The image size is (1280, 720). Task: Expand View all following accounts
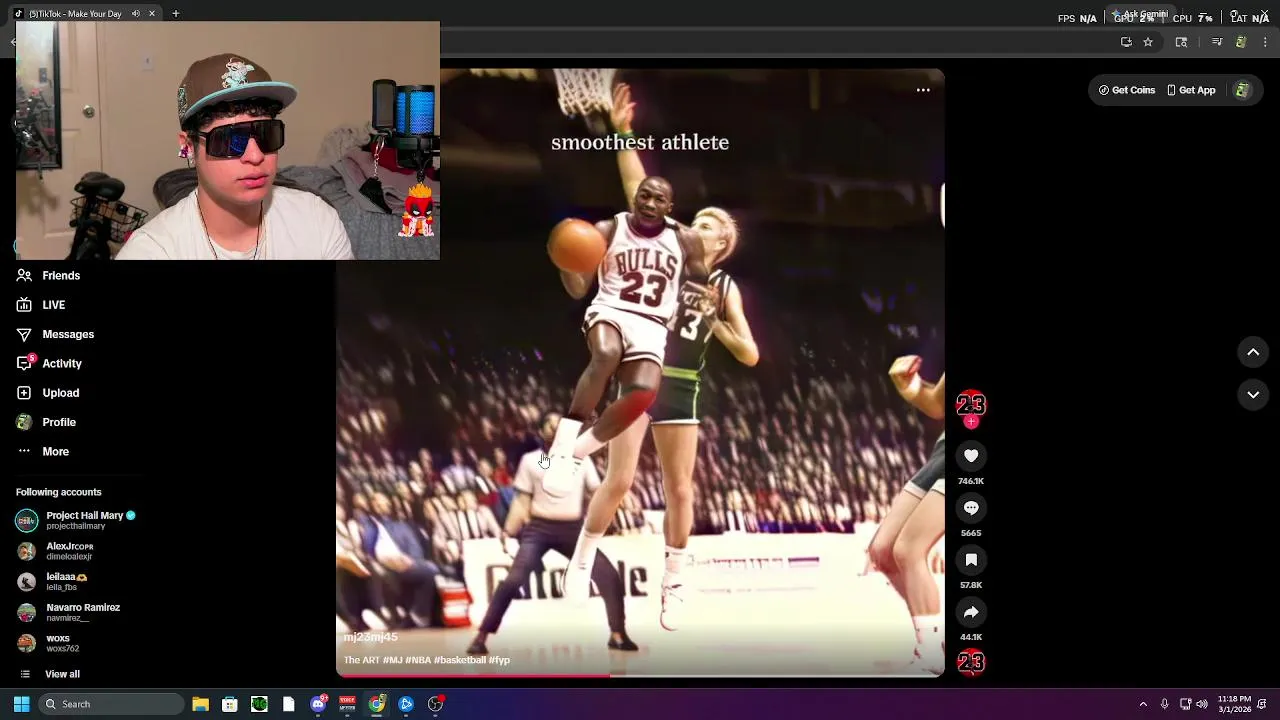(x=48, y=674)
